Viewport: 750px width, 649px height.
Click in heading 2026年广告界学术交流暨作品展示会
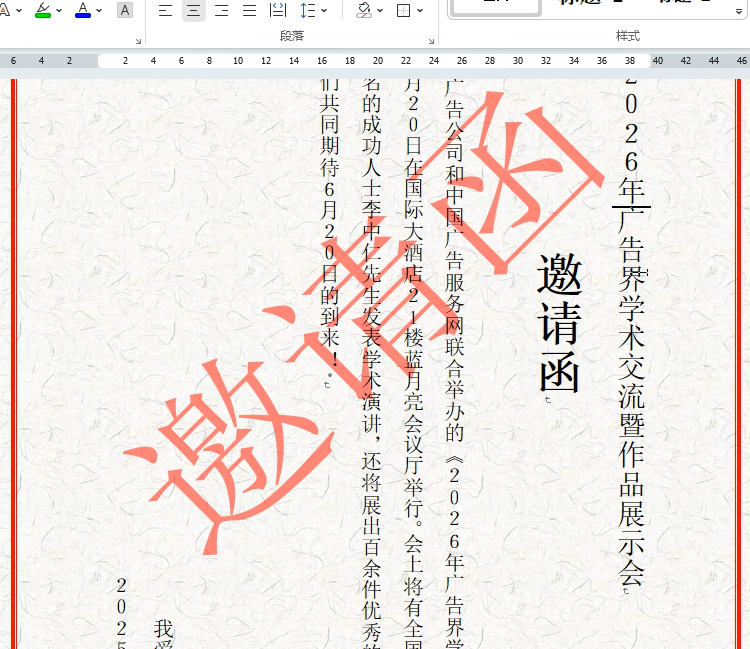tap(631, 333)
